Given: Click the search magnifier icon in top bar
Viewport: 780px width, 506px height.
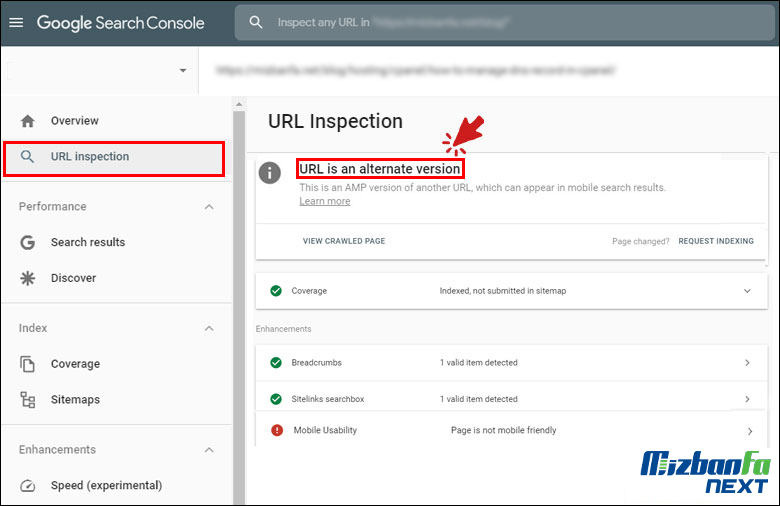Looking at the screenshot, I should 256,22.
